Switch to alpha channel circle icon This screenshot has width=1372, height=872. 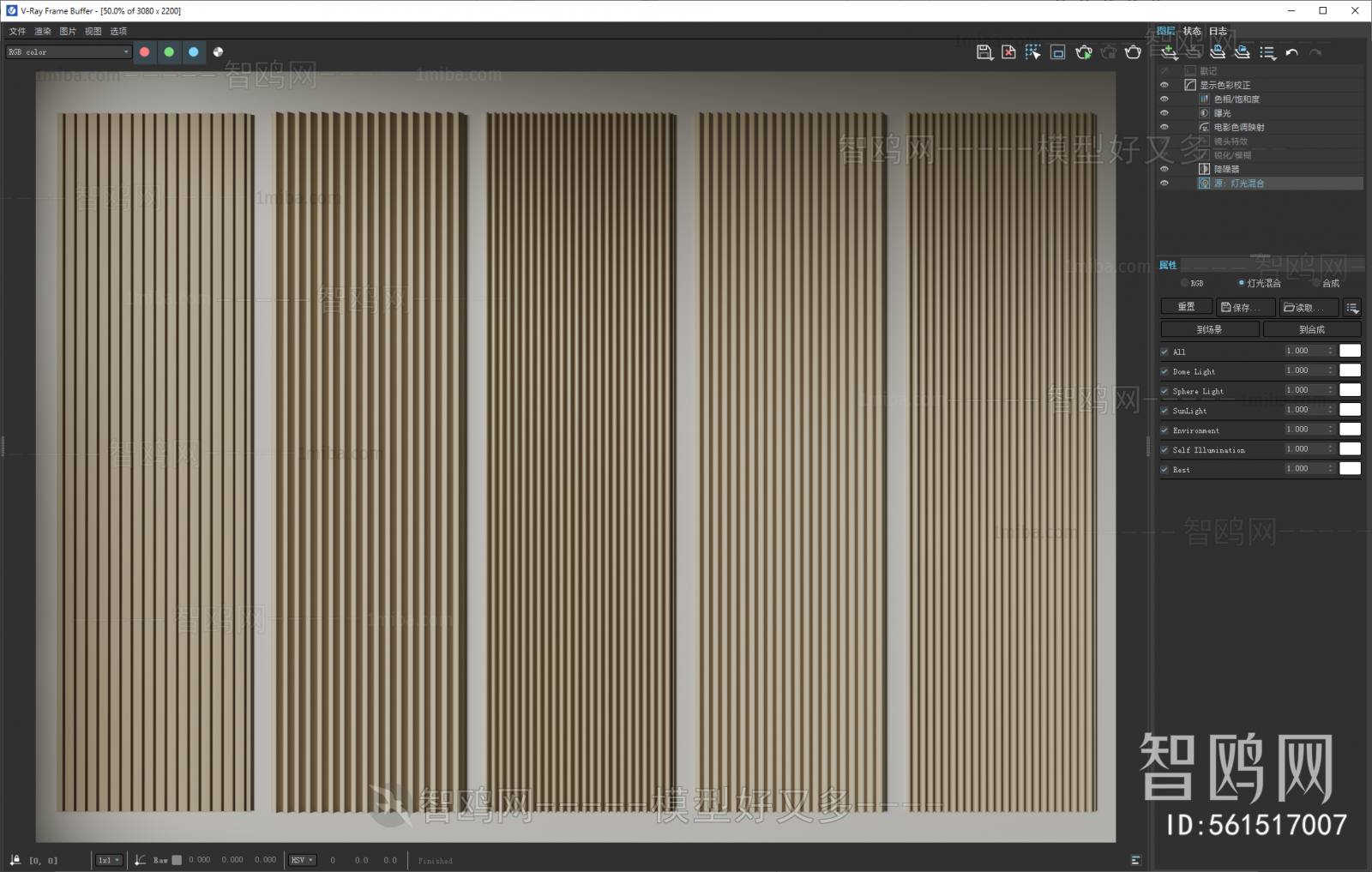[x=218, y=52]
